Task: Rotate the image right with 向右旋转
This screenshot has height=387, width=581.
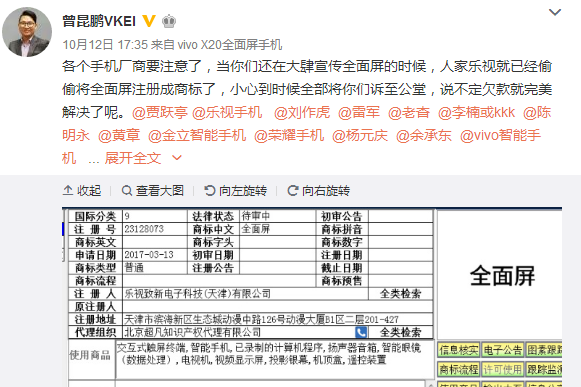Action: click(319, 191)
